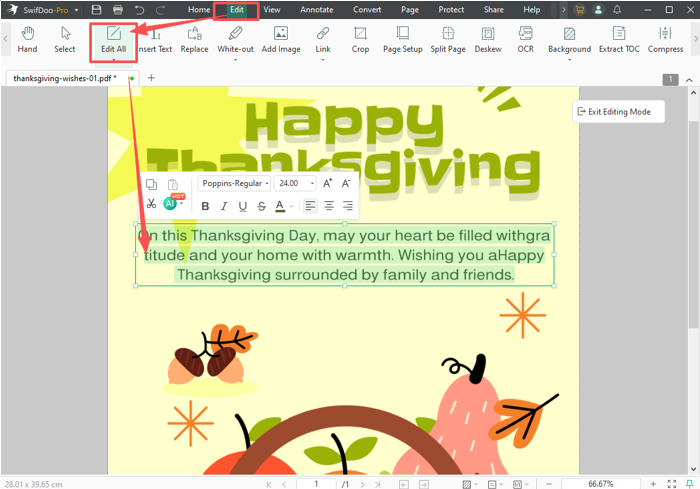This screenshot has width=700, height=489.
Task: Run the Deskew tool
Action: [x=488, y=40]
